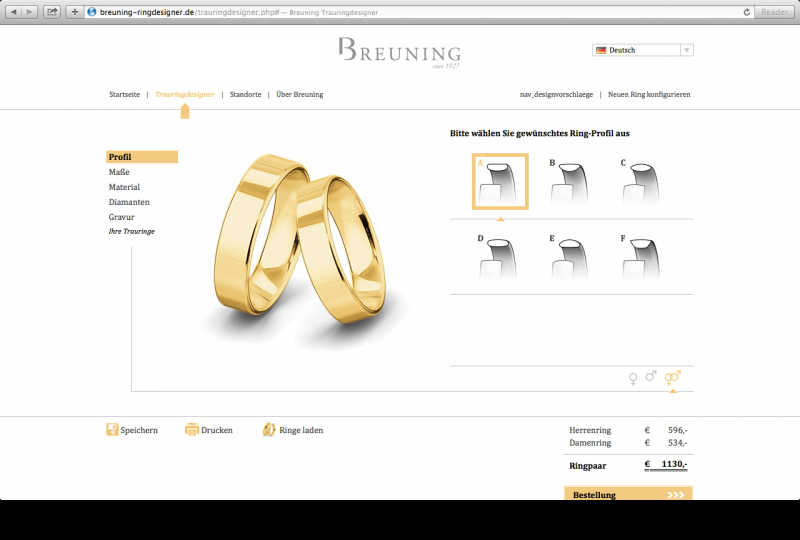Select the male ring symbol
The image size is (800, 540).
[x=651, y=376]
